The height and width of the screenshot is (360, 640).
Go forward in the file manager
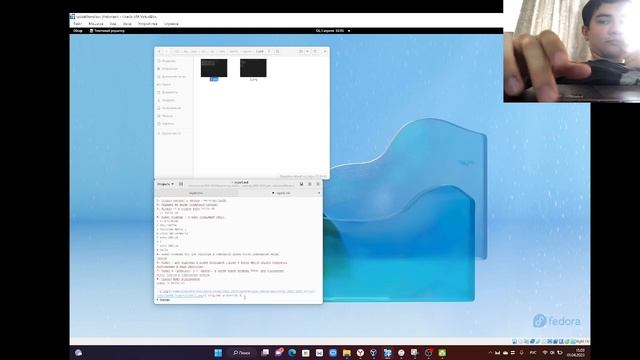(166, 52)
